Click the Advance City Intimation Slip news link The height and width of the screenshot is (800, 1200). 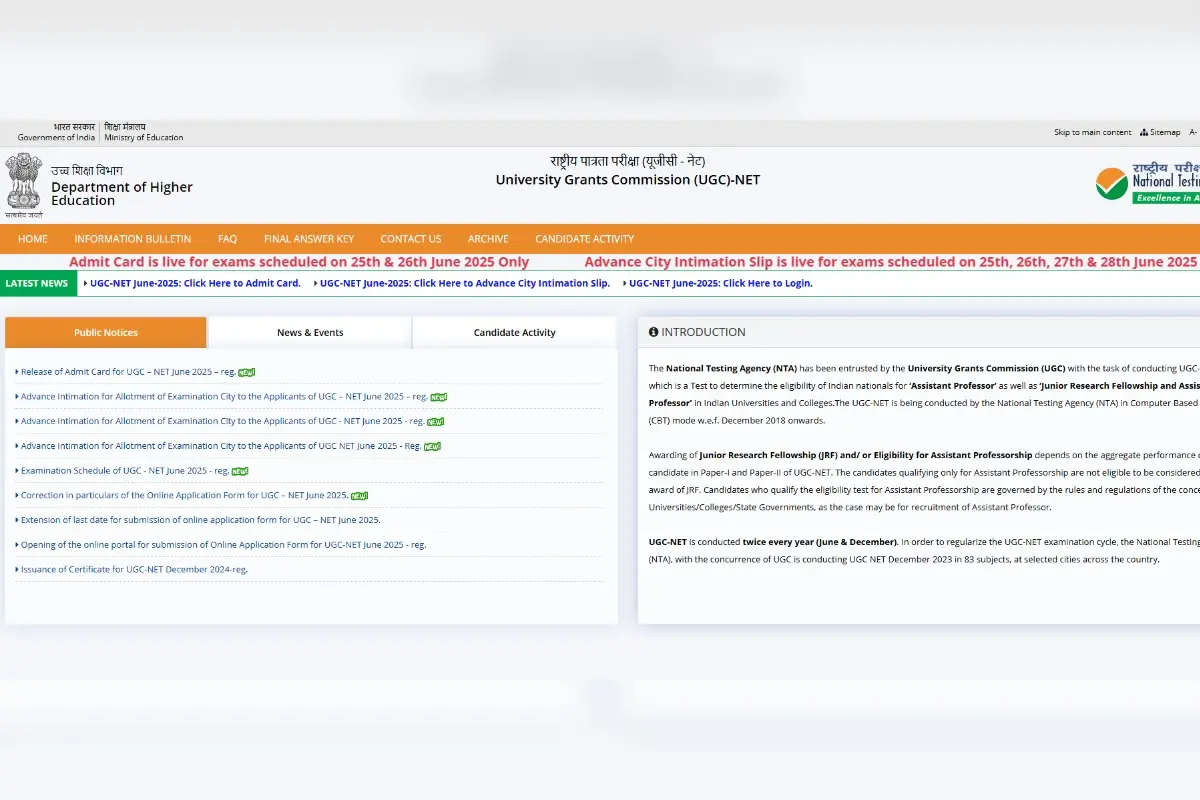pyautogui.click(x=463, y=283)
